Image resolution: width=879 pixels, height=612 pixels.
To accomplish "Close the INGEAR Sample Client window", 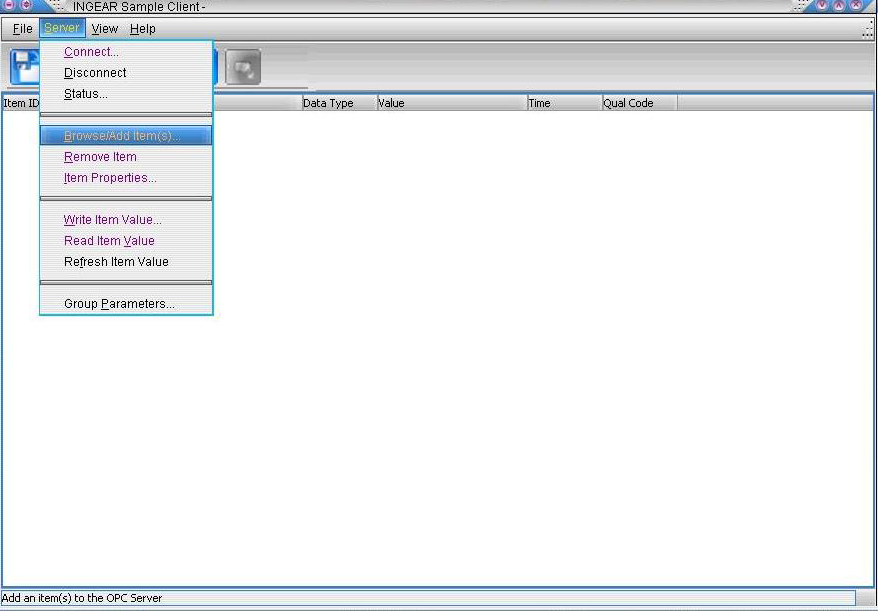I will pos(856,5).
